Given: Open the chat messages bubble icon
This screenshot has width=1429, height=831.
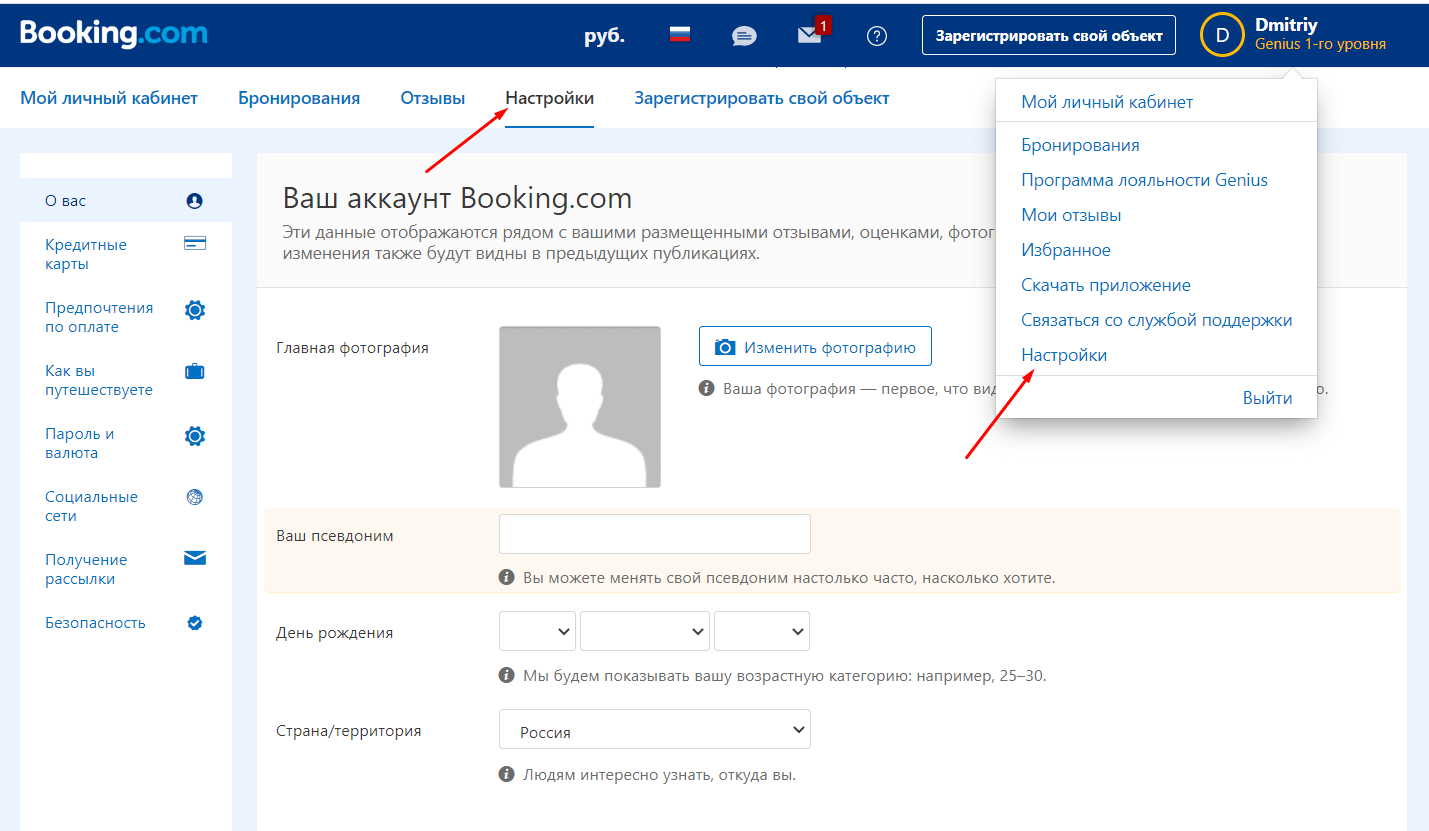Looking at the screenshot, I should tap(744, 36).
